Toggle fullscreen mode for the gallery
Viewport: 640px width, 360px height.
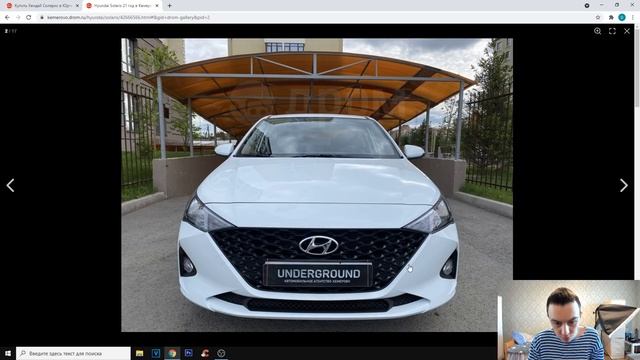pos(612,31)
